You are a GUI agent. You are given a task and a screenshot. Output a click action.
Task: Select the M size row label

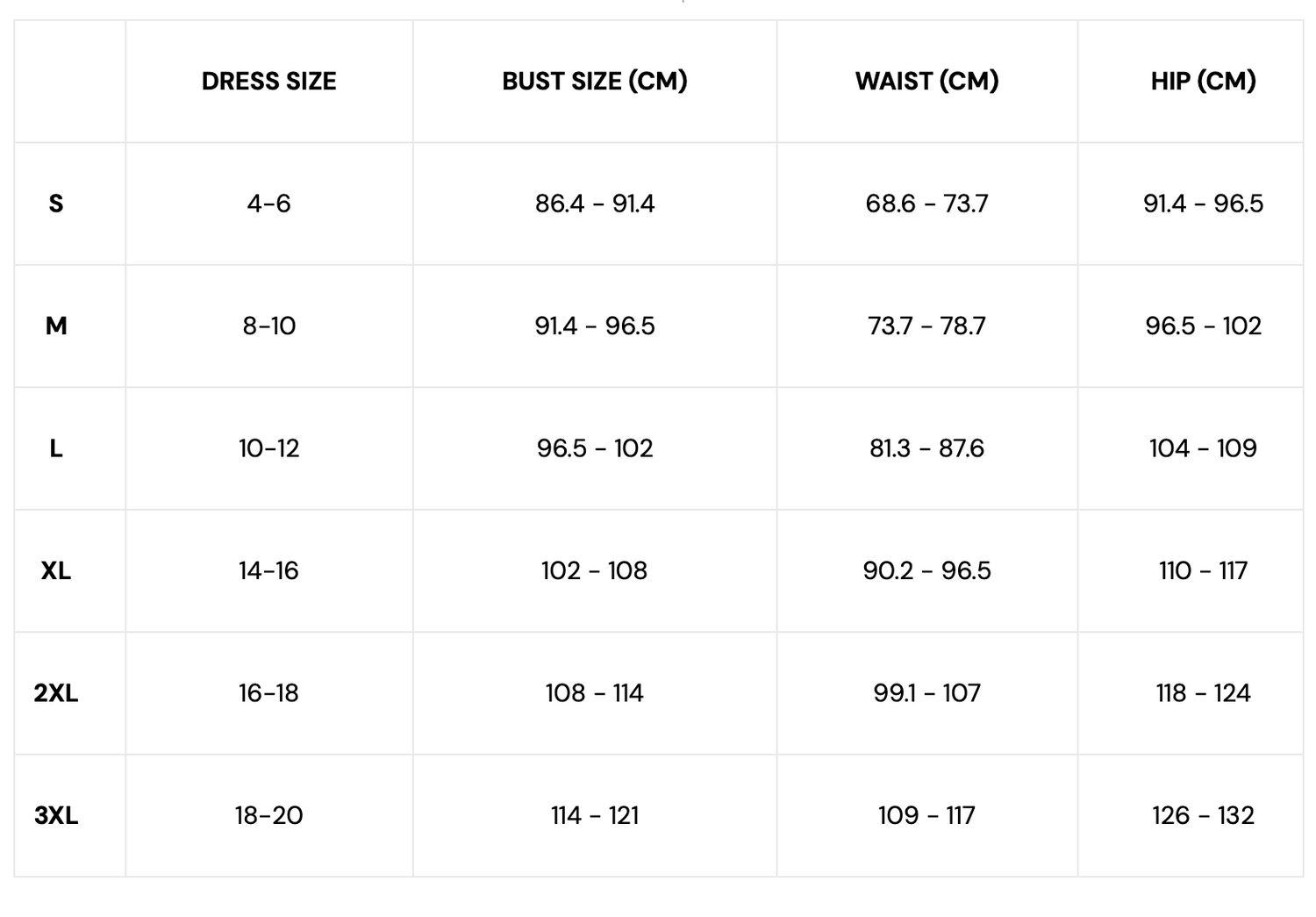point(56,326)
